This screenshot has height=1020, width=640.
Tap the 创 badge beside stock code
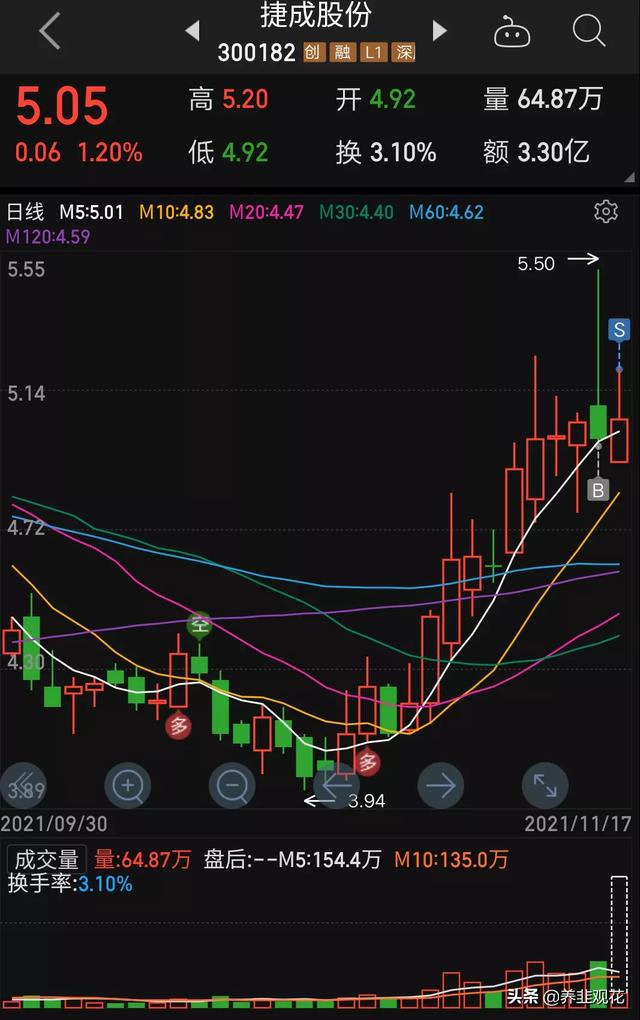(313, 52)
